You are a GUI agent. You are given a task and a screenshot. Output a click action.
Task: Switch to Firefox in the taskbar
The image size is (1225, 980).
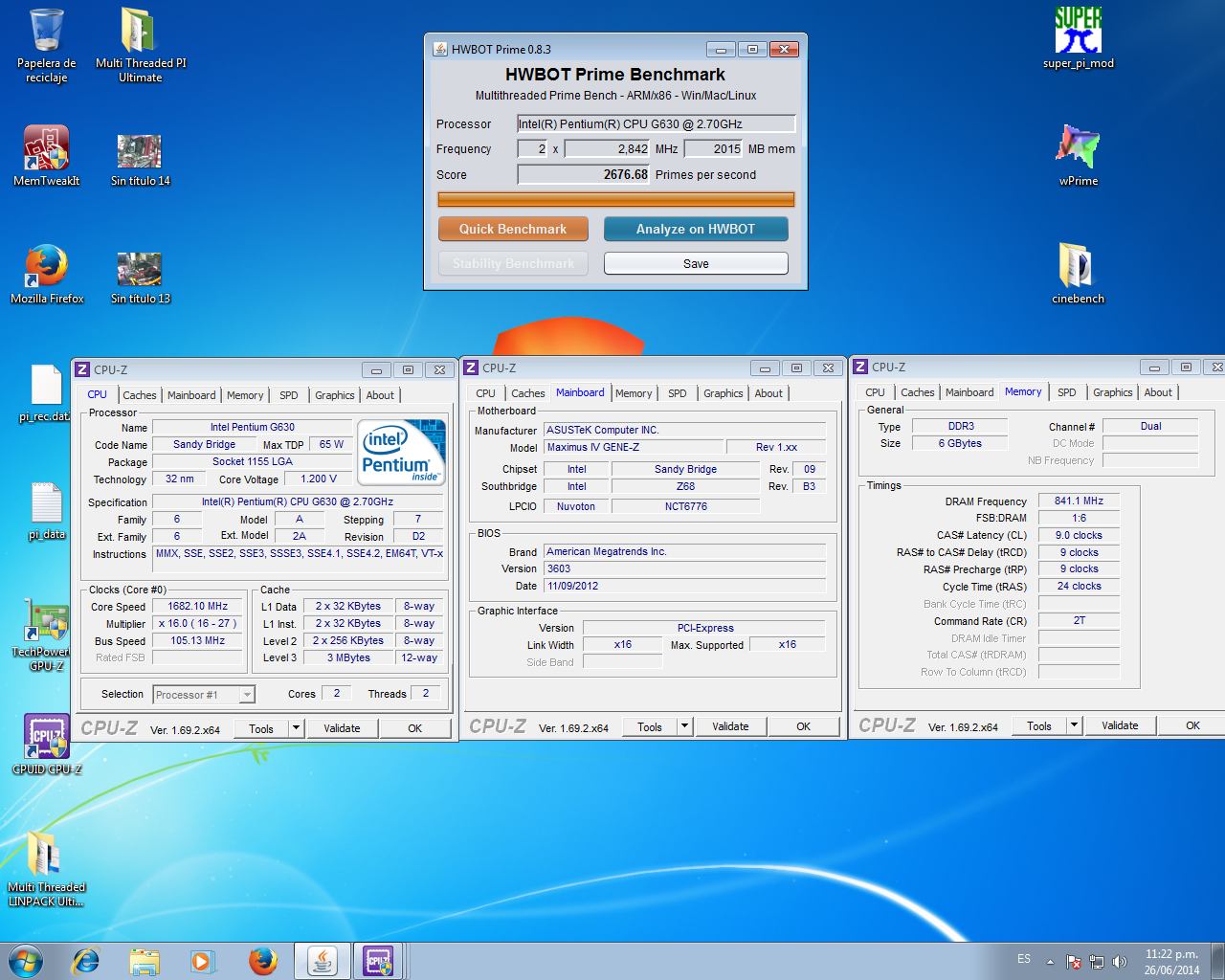click(262, 961)
